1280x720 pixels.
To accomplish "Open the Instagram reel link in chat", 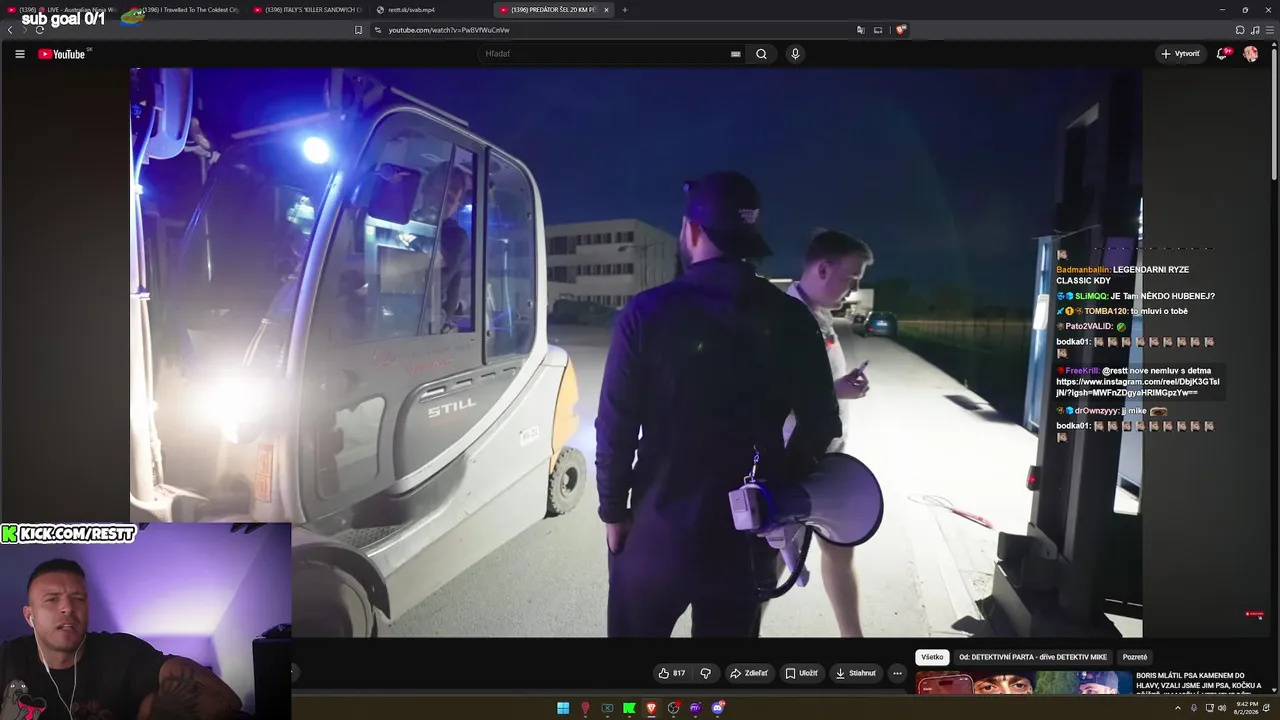I will click(x=1138, y=387).
